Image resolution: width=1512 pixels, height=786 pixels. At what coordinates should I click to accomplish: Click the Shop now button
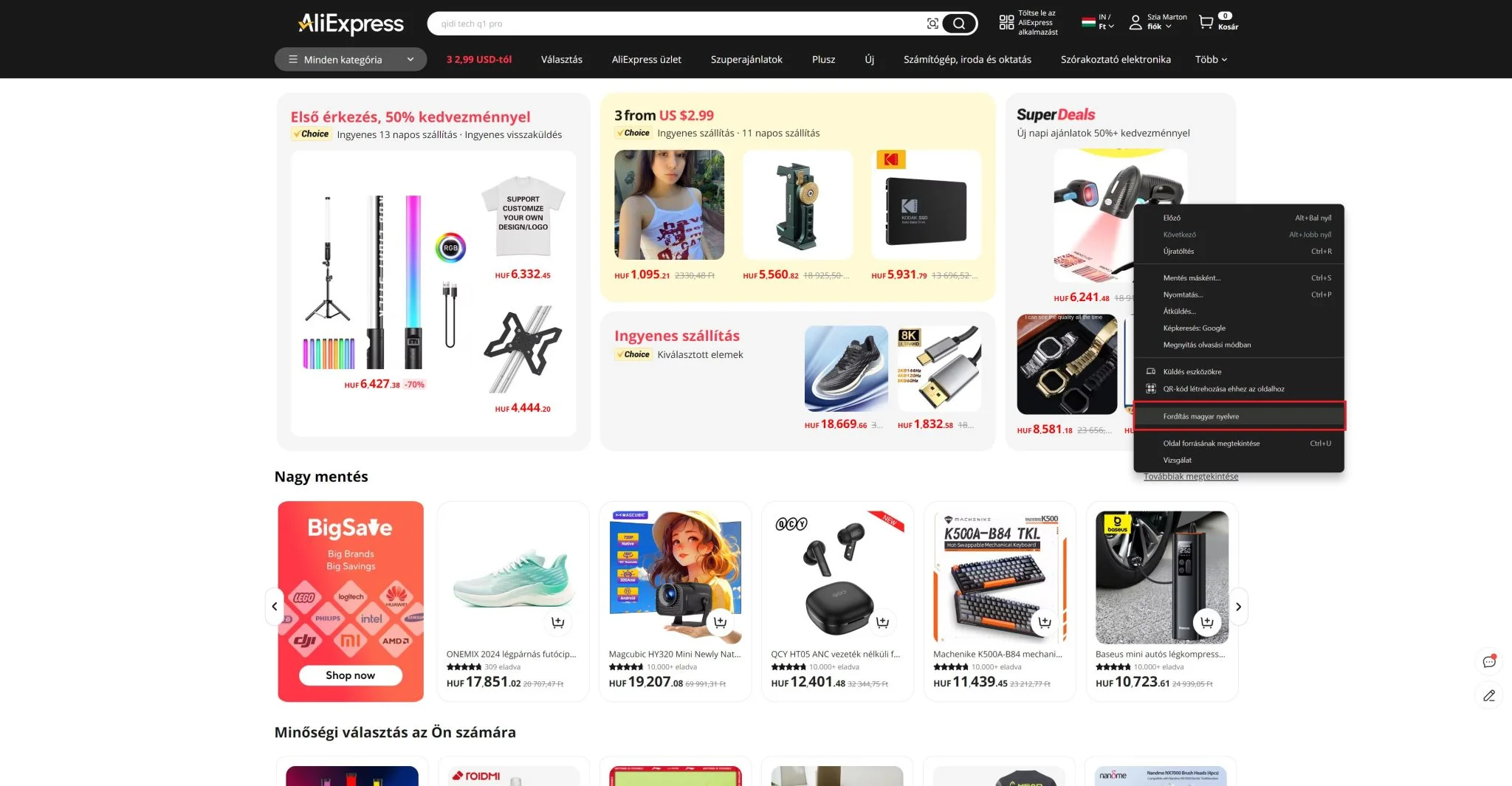pos(351,675)
